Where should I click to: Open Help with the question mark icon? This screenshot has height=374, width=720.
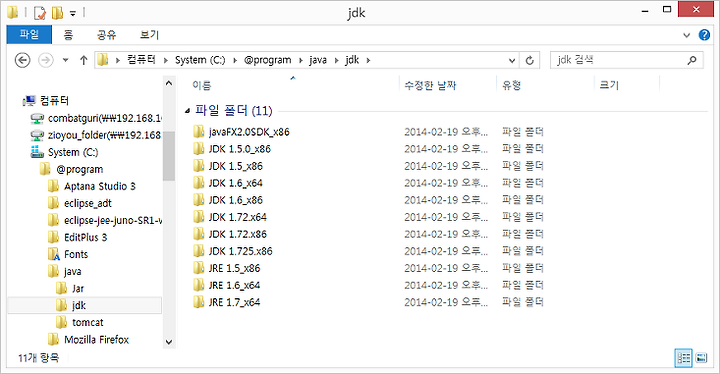(704, 34)
